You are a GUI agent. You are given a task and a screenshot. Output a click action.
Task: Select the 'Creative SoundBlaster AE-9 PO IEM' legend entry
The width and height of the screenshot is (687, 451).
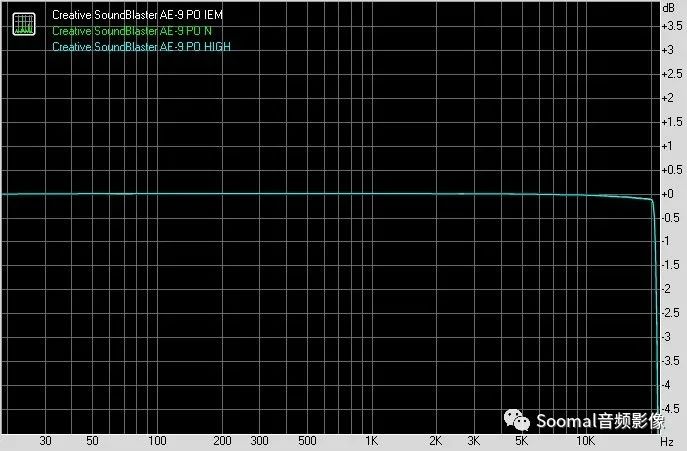tap(138, 15)
